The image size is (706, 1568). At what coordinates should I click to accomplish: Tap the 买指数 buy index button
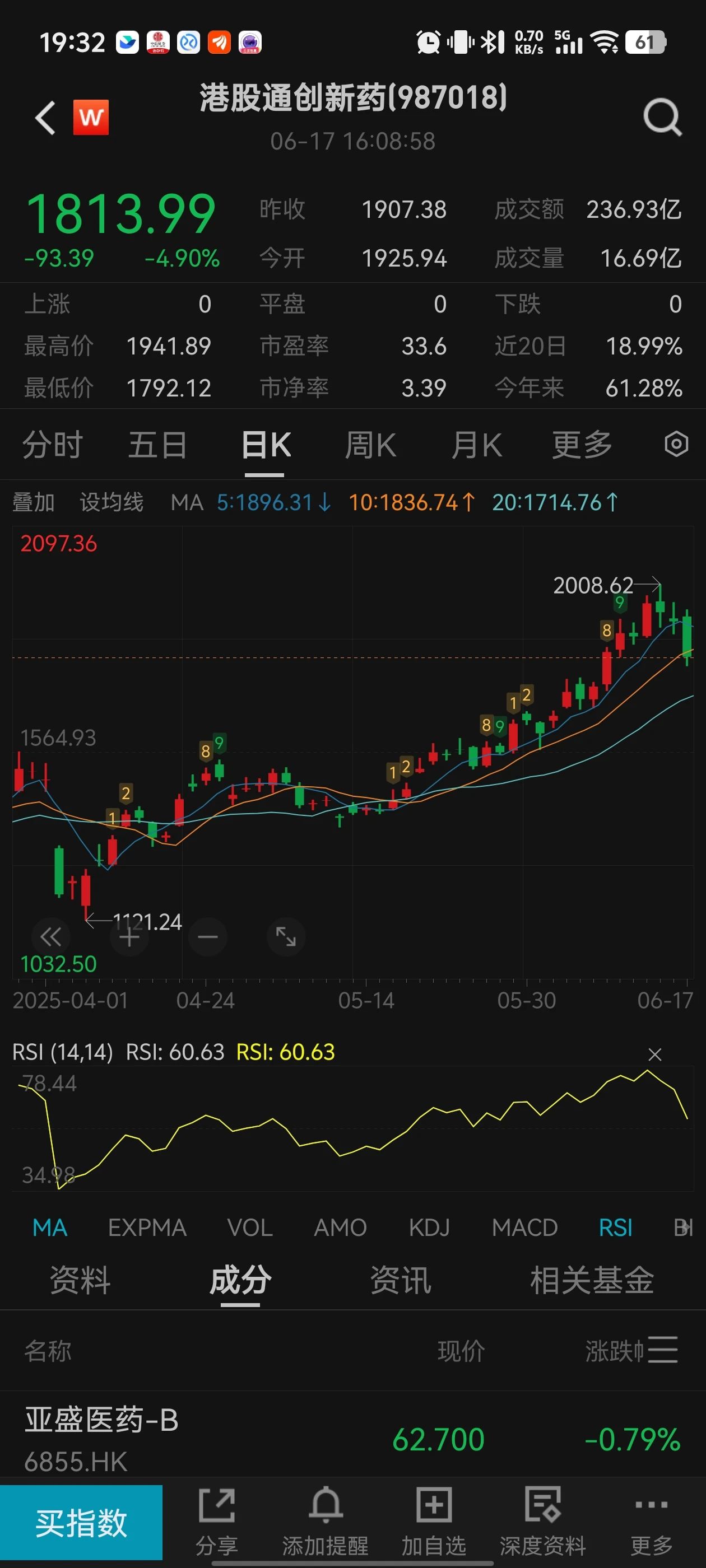click(x=81, y=1522)
